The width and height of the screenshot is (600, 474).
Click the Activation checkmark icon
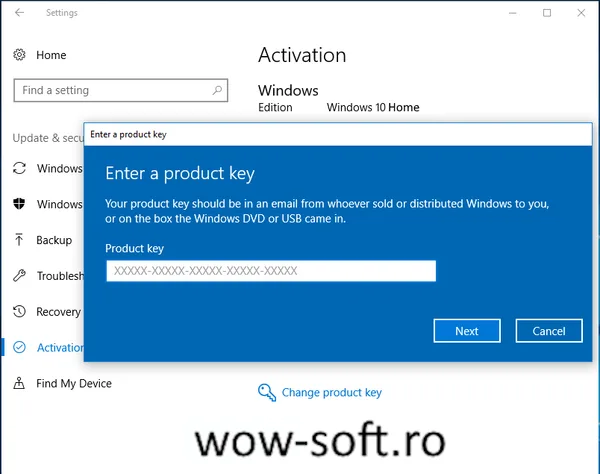point(19,347)
